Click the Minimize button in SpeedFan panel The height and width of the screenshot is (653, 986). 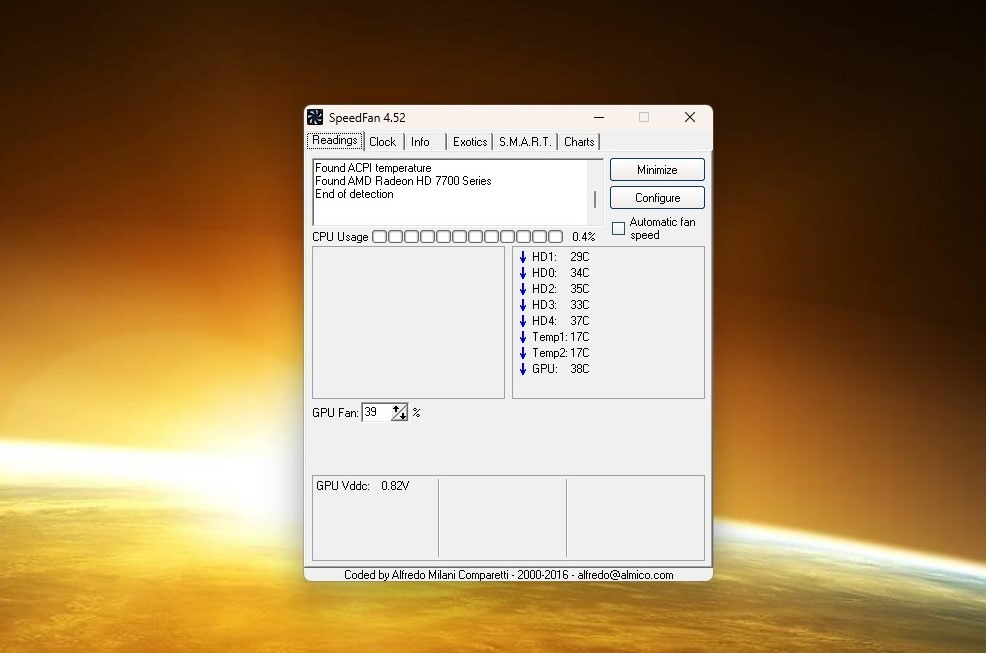[657, 170]
